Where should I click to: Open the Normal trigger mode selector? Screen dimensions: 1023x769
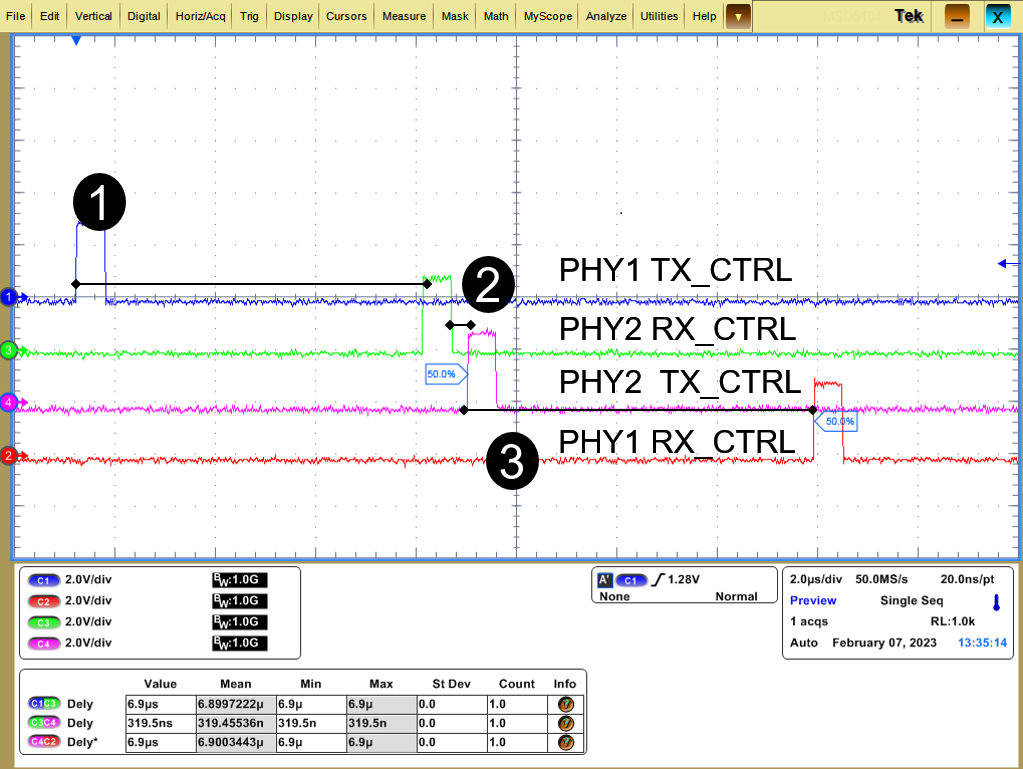pos(736,596)
